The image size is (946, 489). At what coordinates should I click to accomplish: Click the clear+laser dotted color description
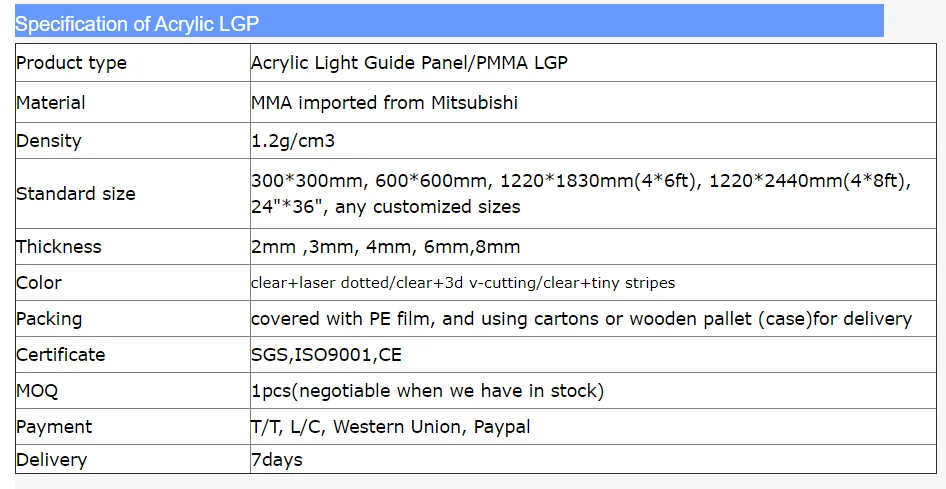point(463,283)
